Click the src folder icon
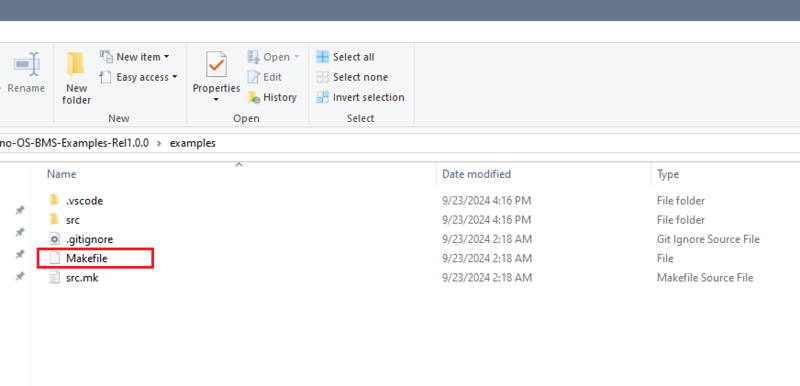This screenshot has height=386, width=800. click(x=54, y=220)
